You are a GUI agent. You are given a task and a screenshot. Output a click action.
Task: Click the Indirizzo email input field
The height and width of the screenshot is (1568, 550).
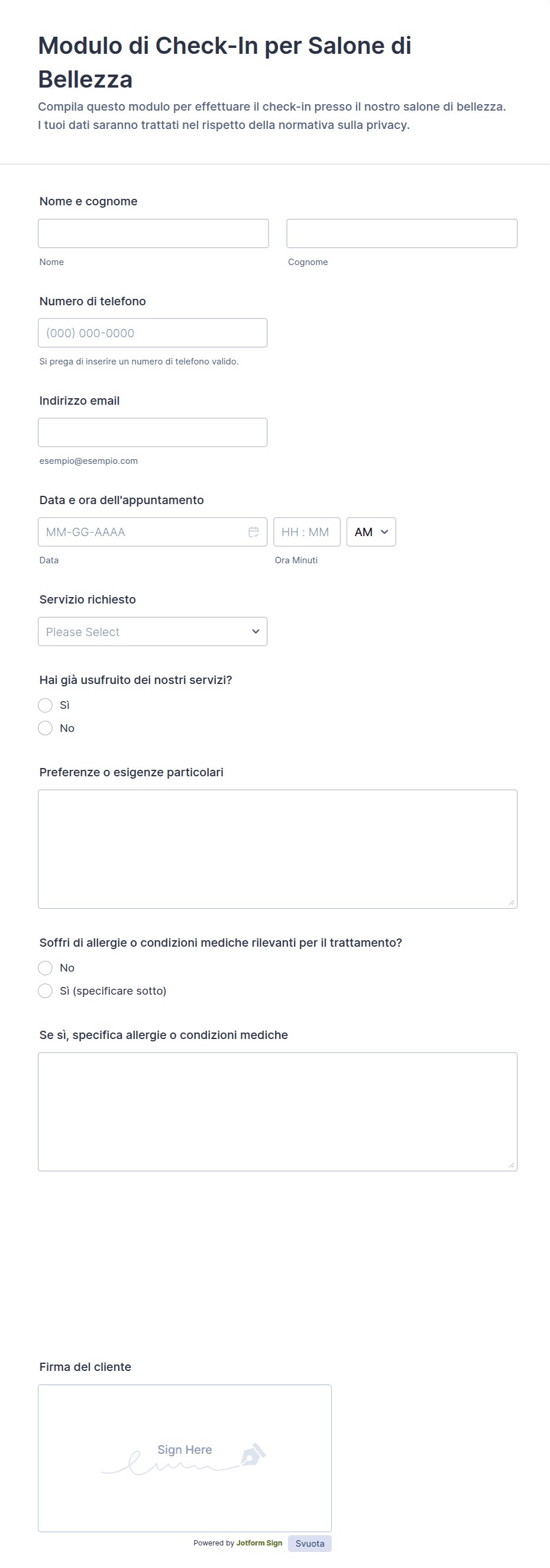click(152, 432)
